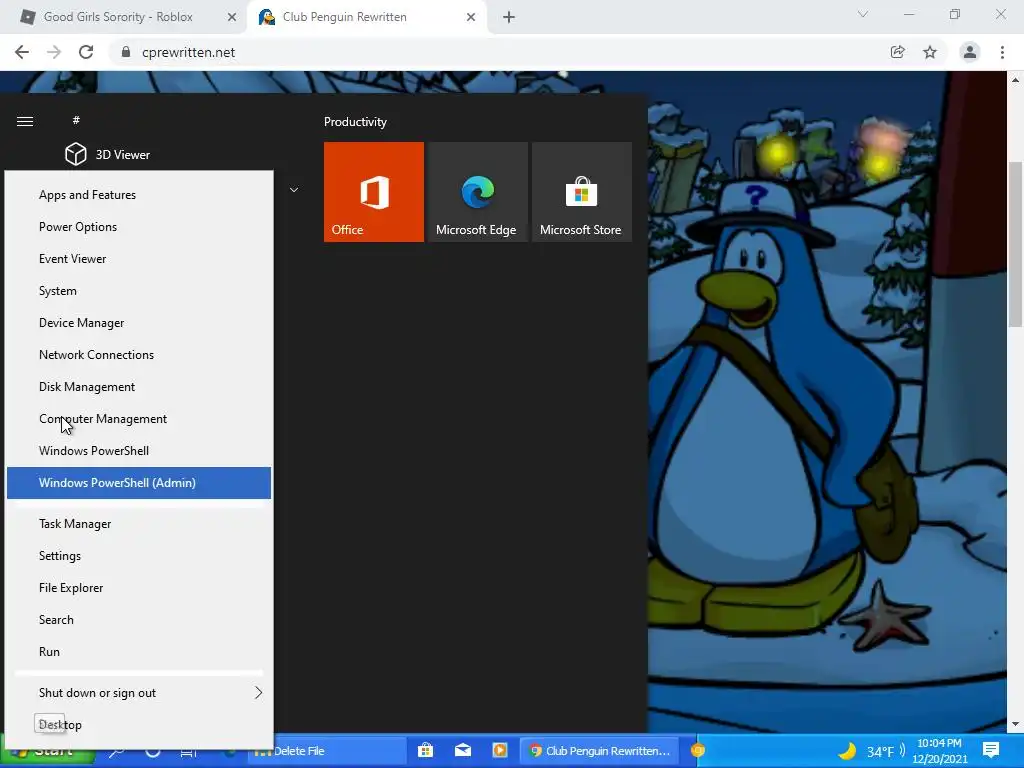Share this page via the share icon

point(897,52)
